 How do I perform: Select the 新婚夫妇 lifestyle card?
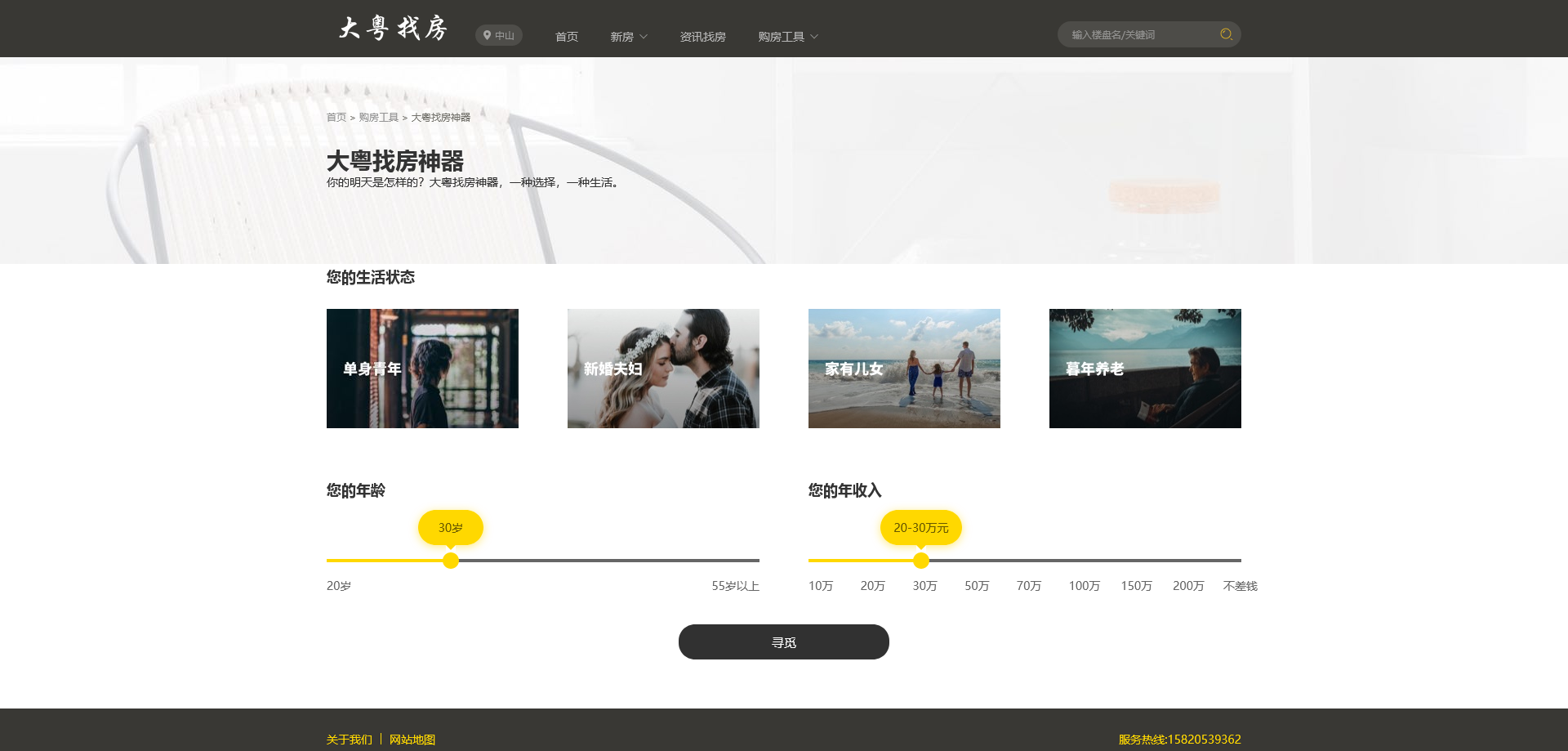tap(662, 368)
